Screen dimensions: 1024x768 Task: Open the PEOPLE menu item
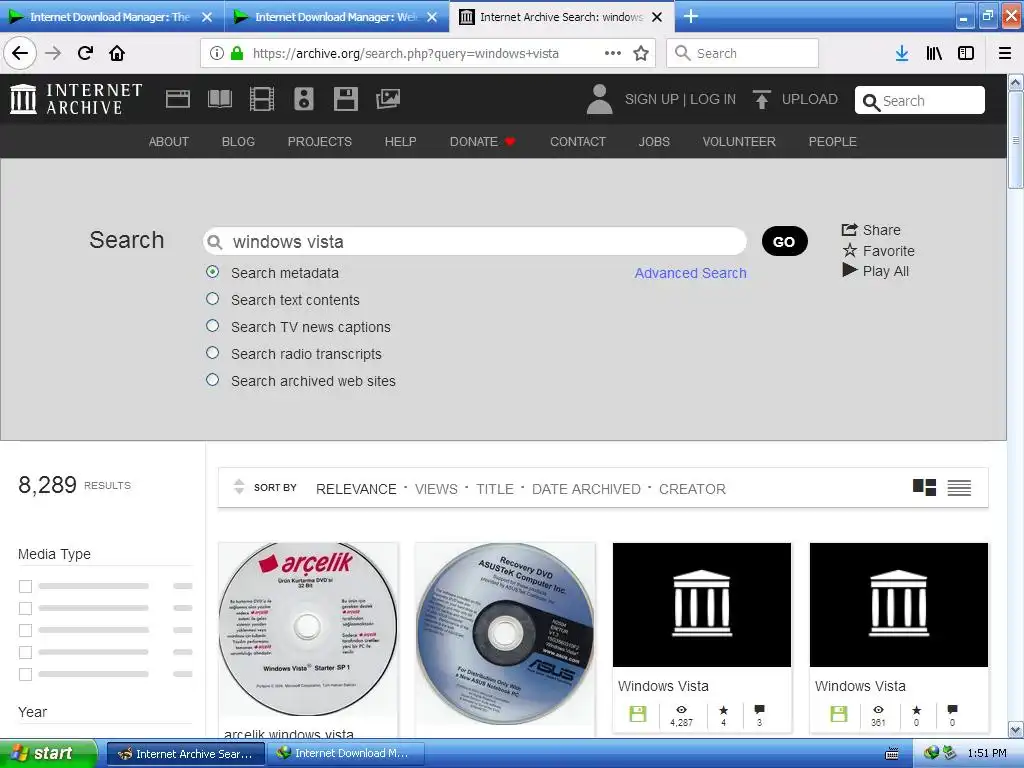[832, 141]
